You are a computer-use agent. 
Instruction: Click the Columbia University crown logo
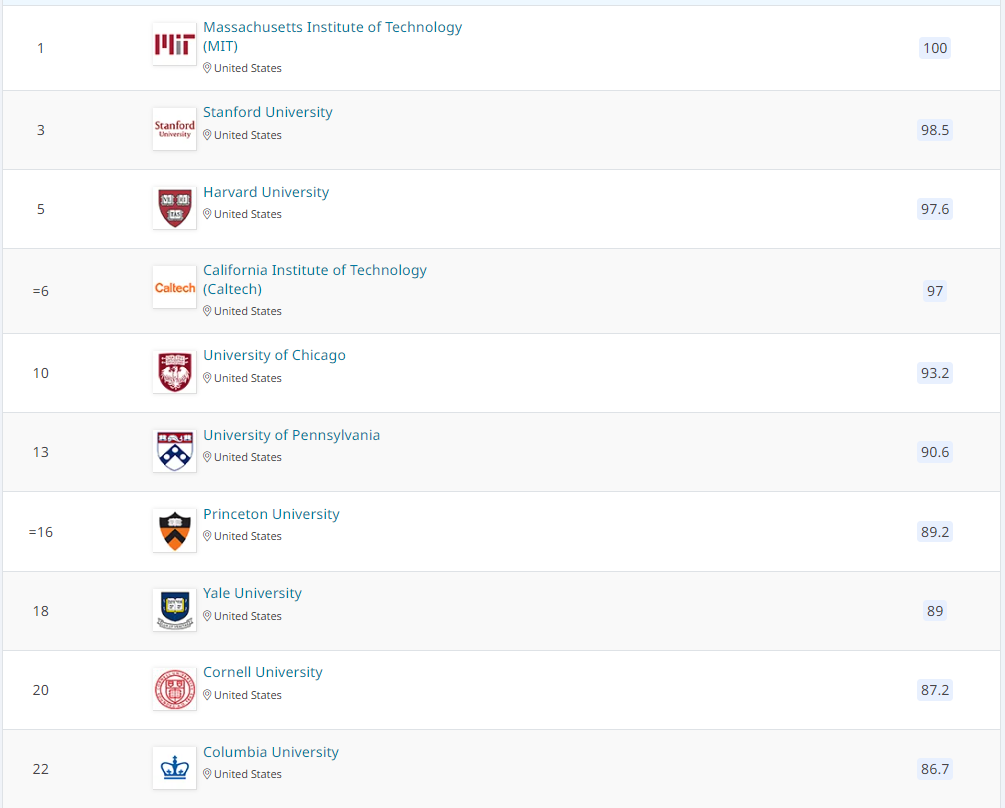[x=174, y=768]
